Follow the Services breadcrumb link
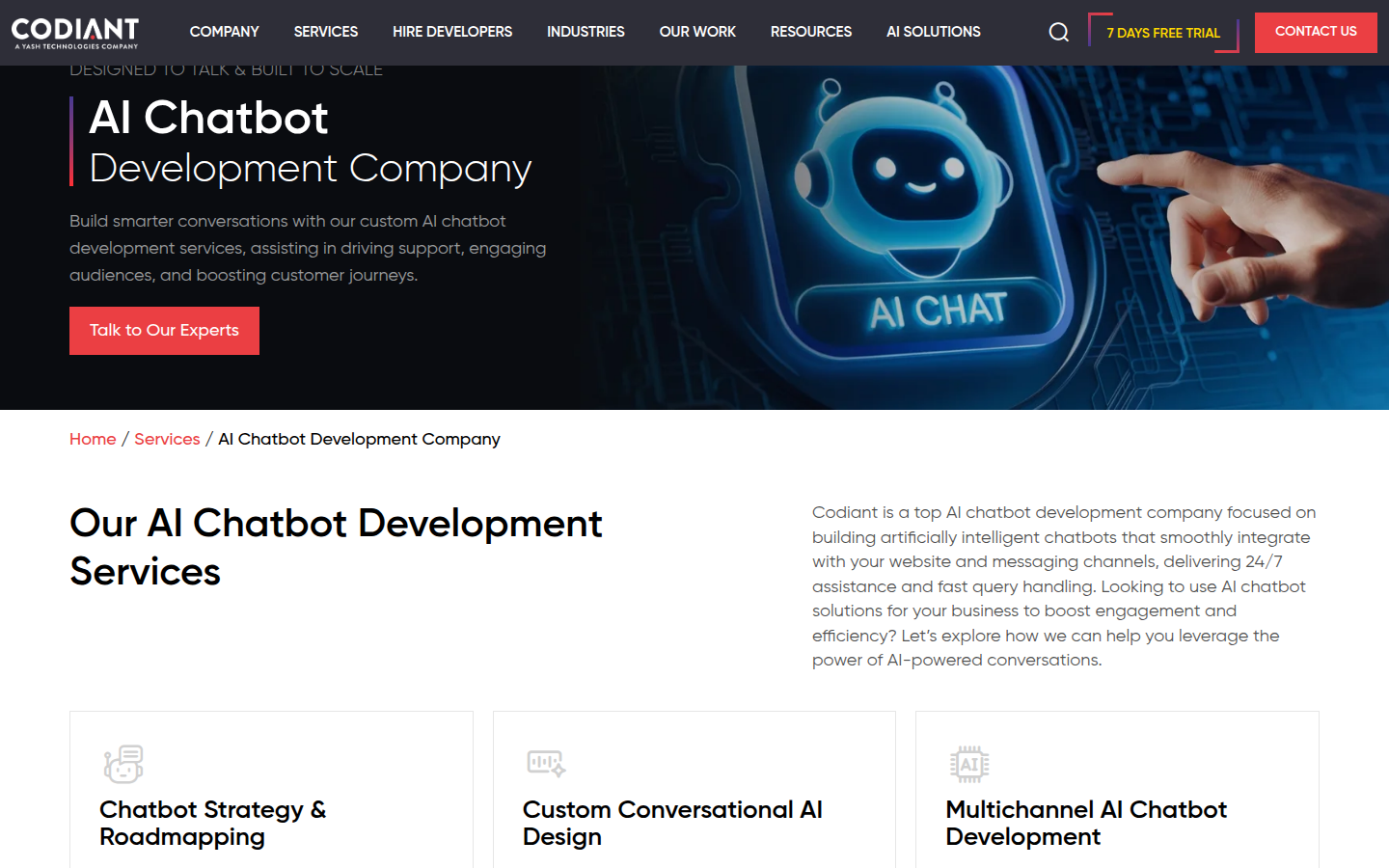This screenshot has height=868, width=1389. (x=167, y=440)
